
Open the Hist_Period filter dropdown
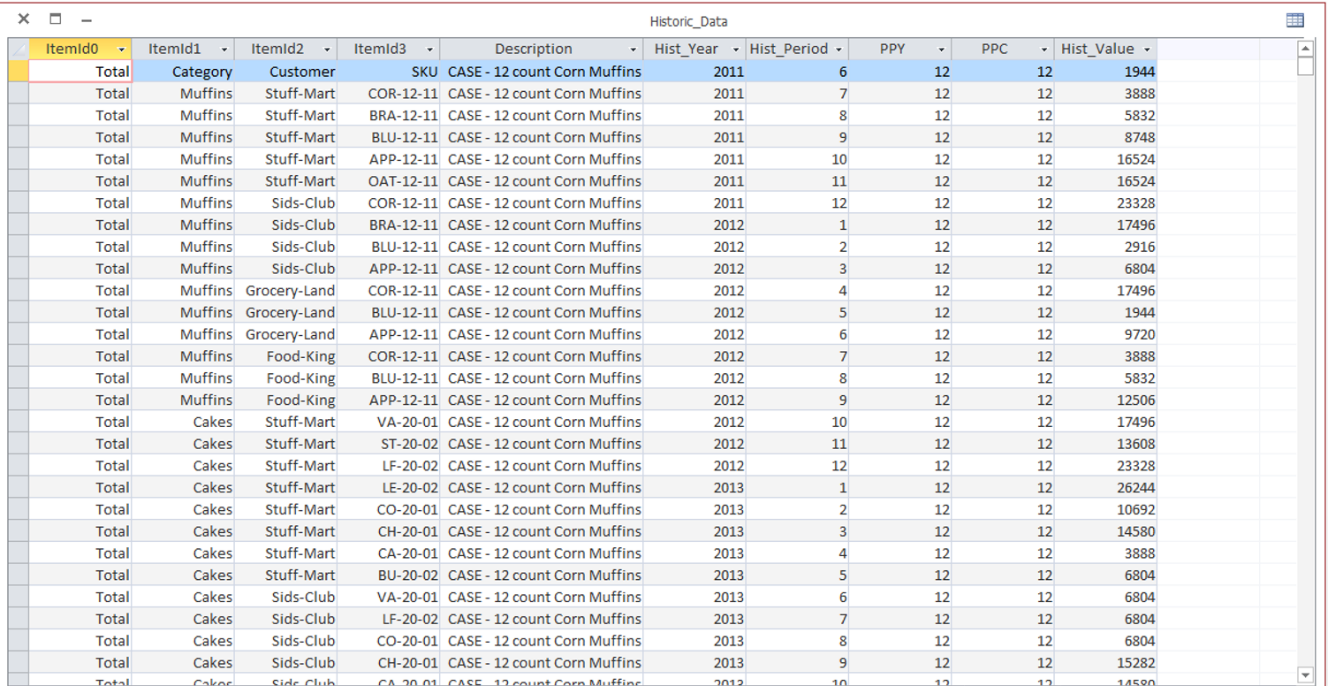(x=838, y=48)
